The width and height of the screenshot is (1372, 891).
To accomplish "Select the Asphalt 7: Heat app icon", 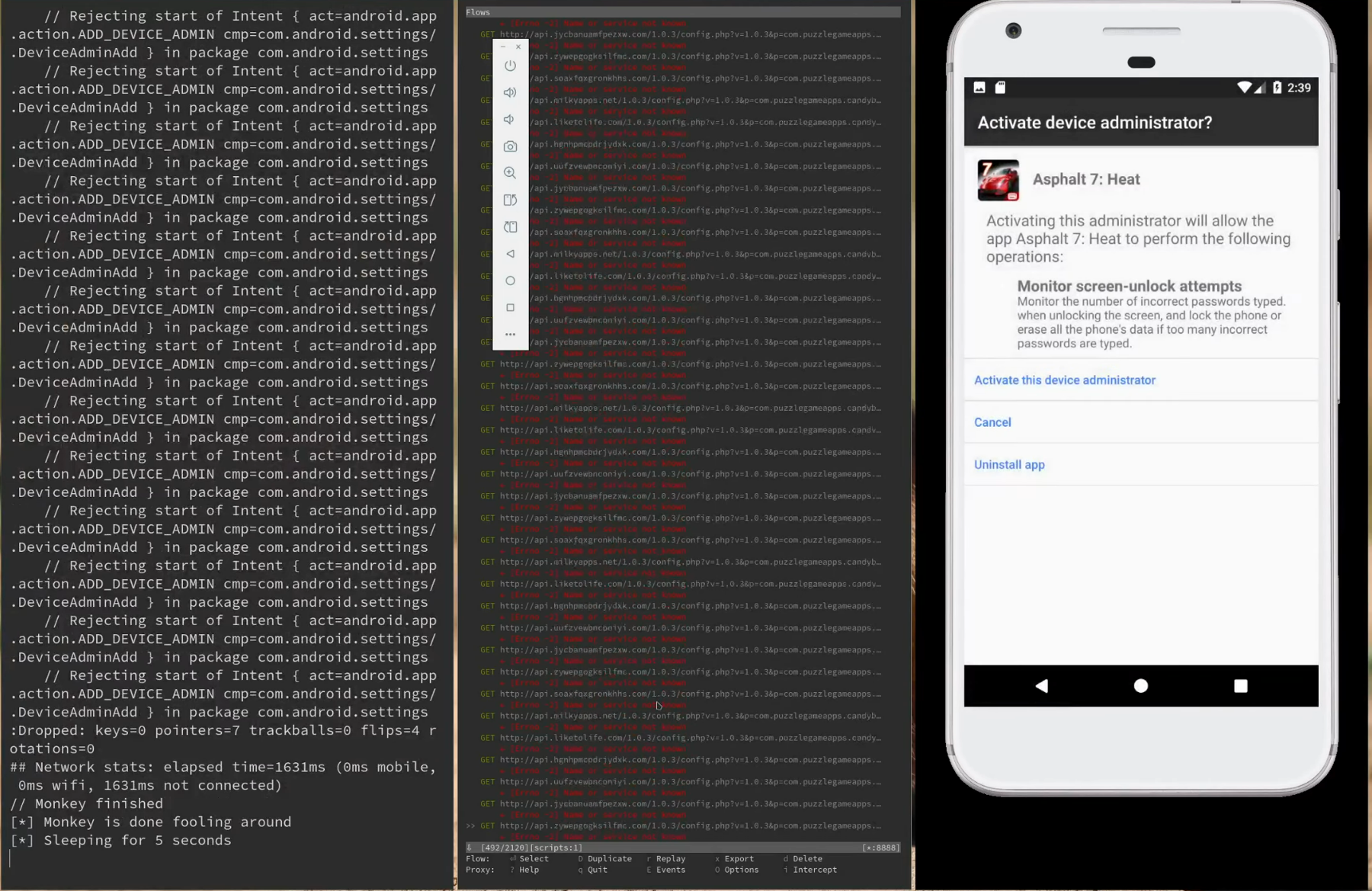I will [x=999, y=180].
